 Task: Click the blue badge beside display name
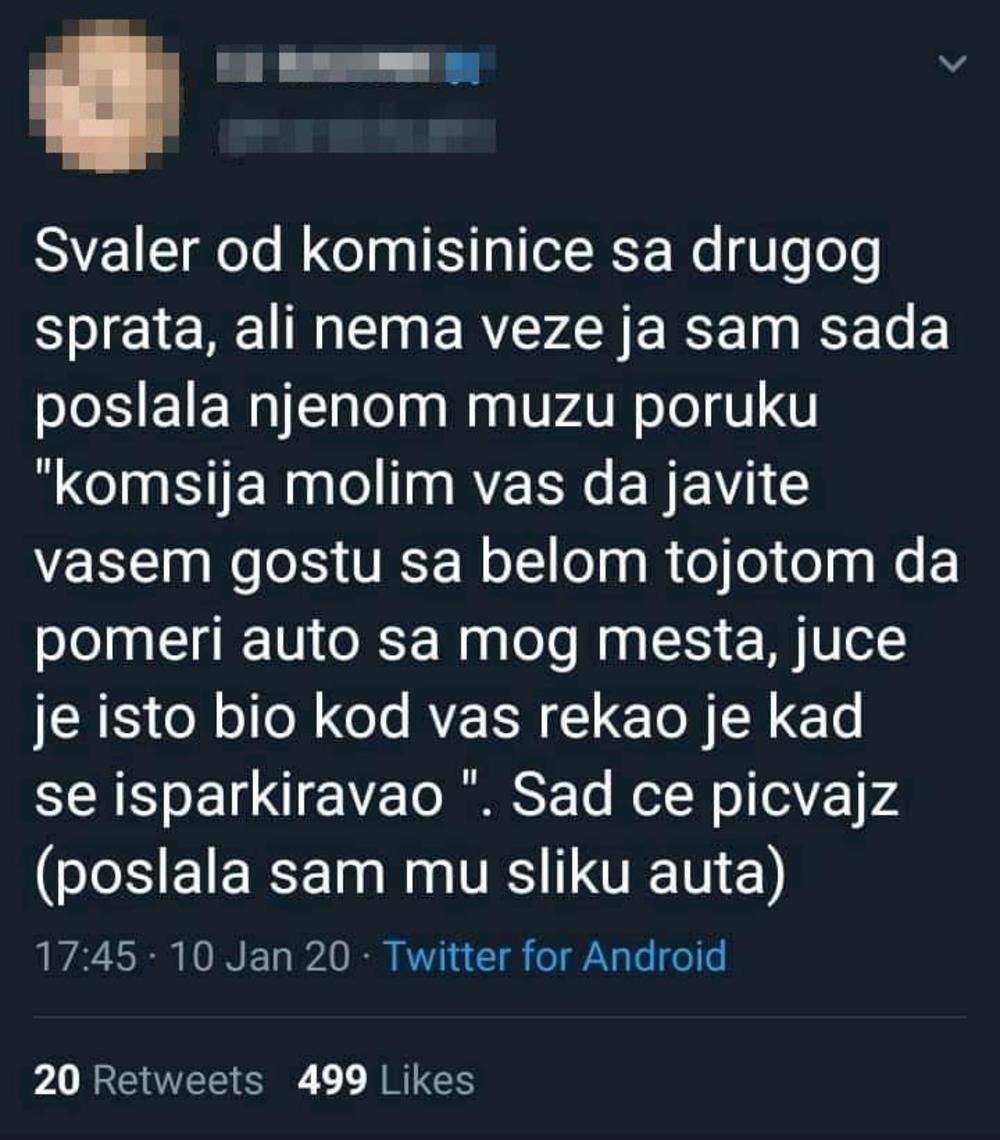(x=463, y=65)
